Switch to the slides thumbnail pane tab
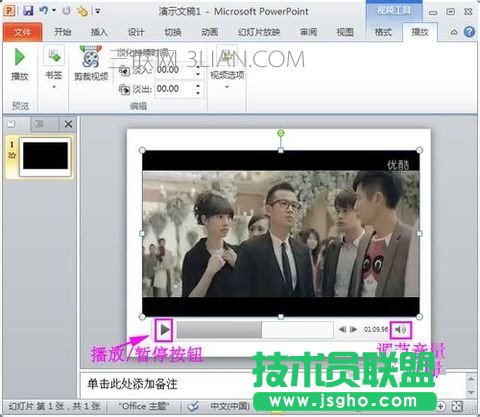 [x=11, y=124]
